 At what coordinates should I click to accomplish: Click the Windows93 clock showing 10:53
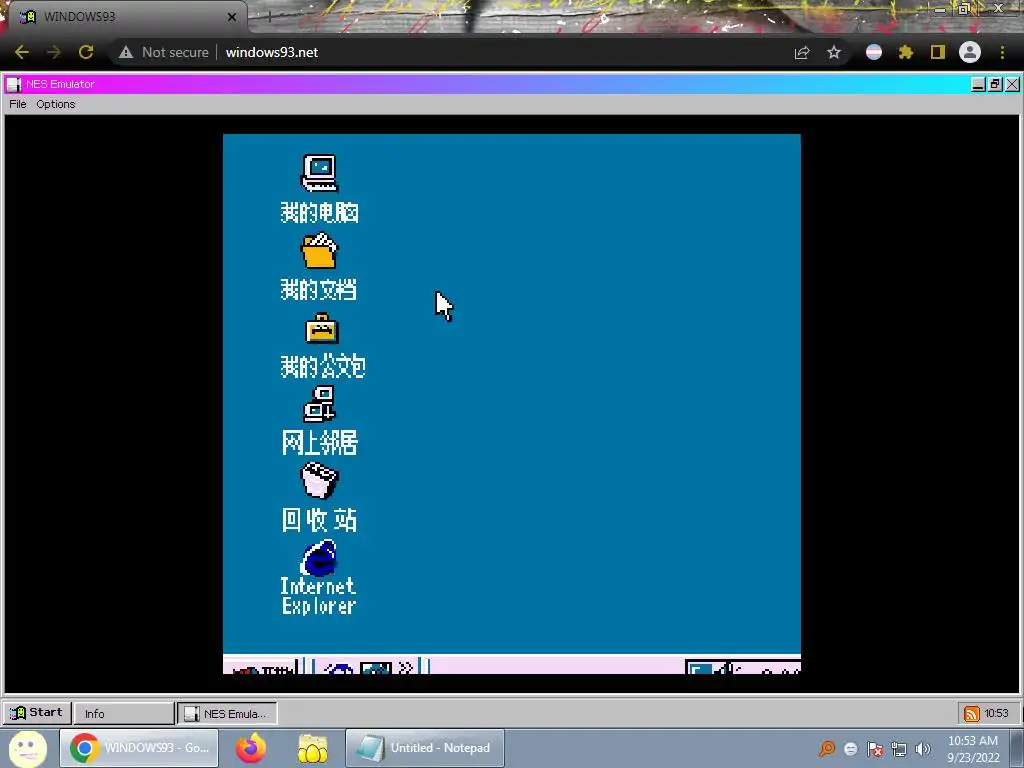click(x=997, y=713)
